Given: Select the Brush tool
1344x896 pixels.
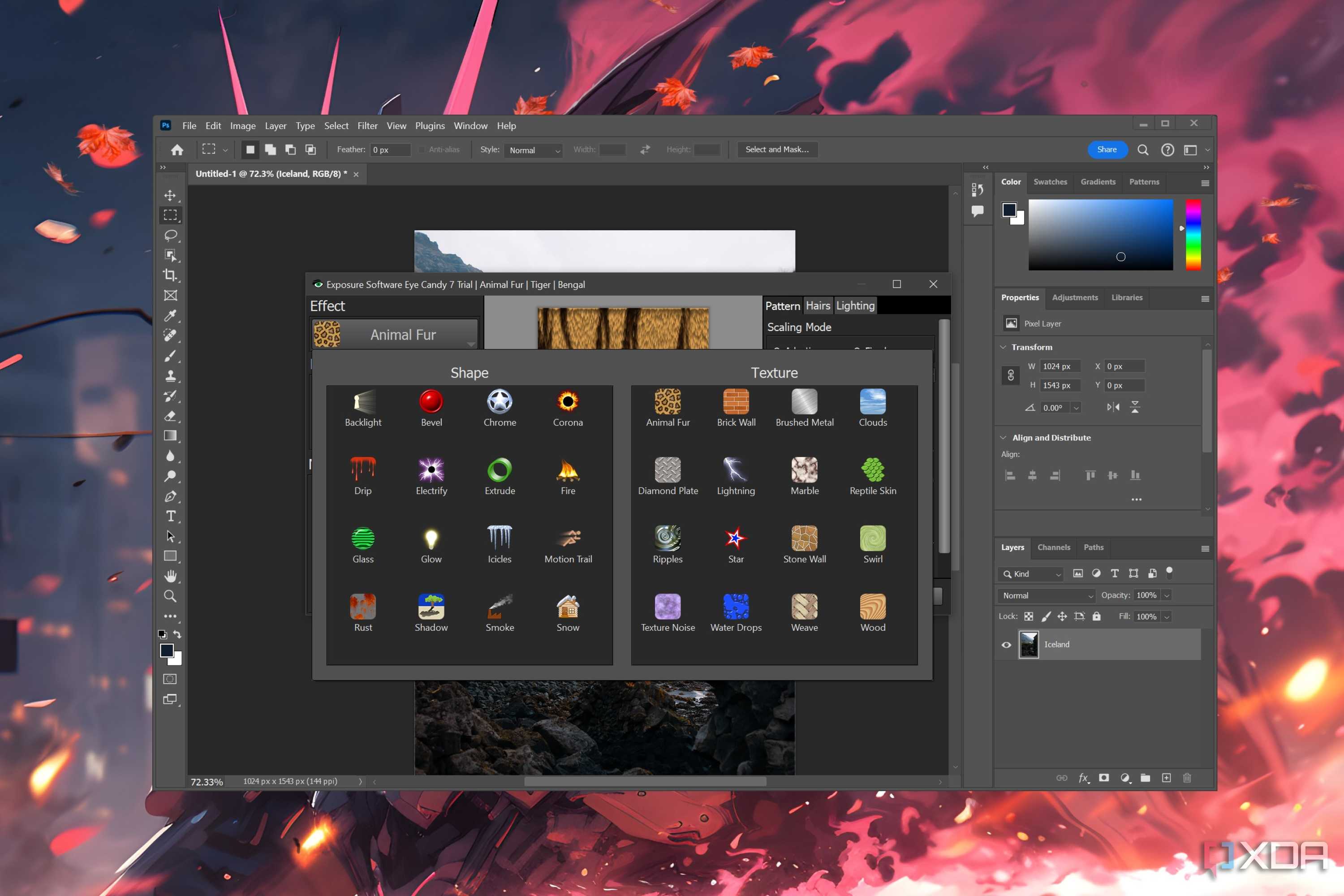Looking at the screenshot, I should [170, 355].
